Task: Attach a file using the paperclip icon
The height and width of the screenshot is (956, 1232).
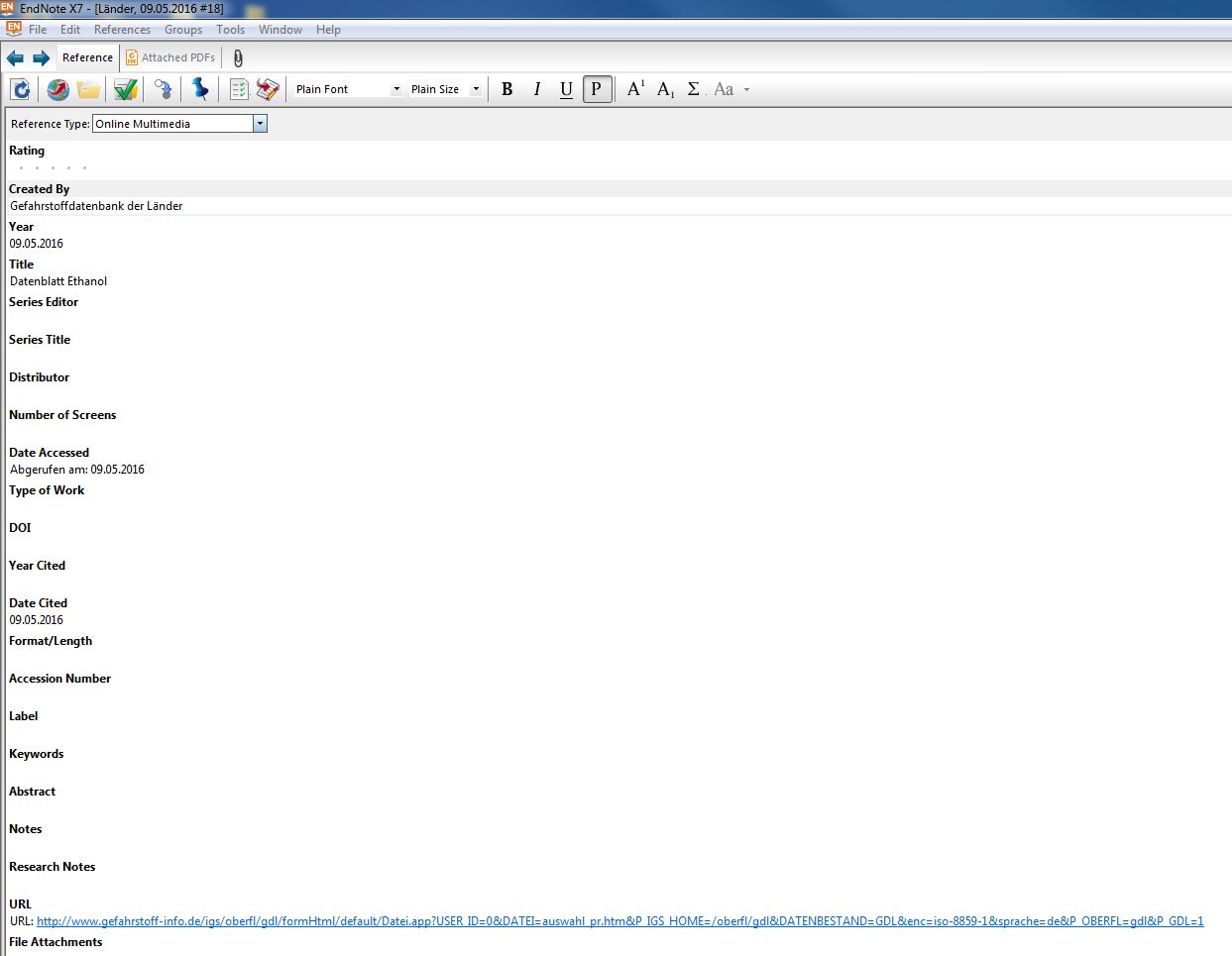Action: tap(238, 57)
